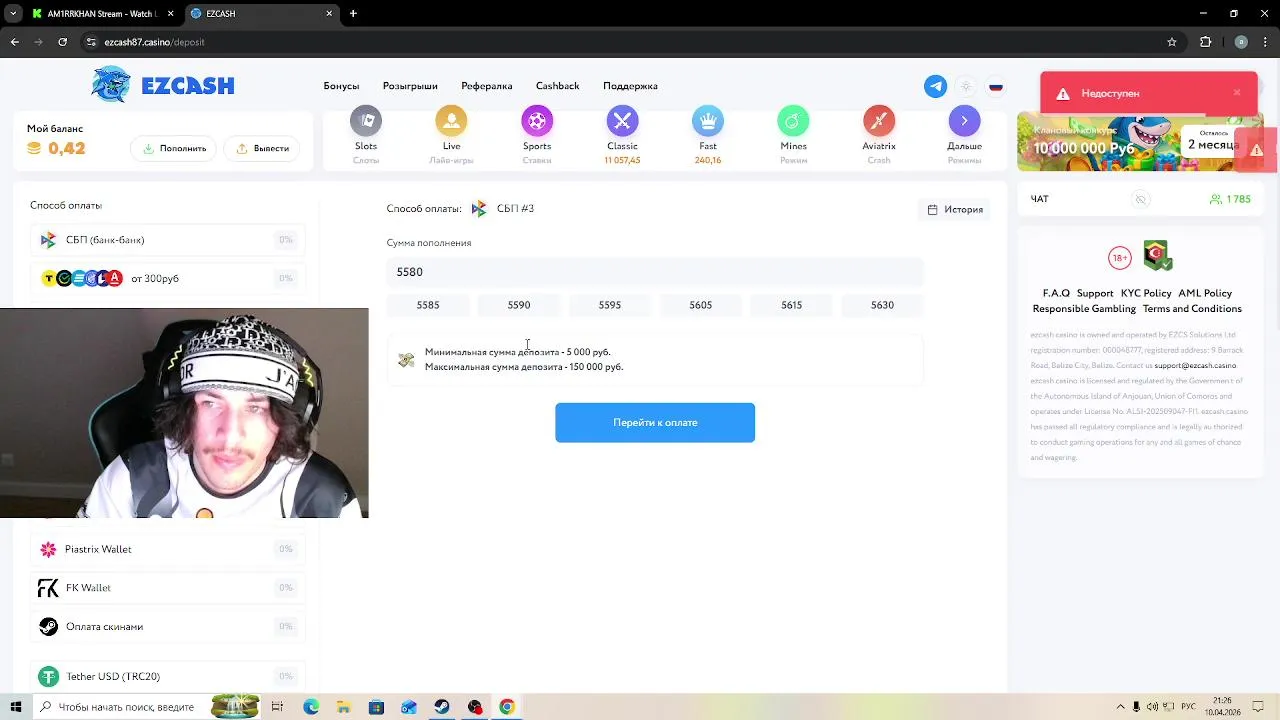Viewport: 1280px width, 720px height.
Task: Open the F.A.Q link
Action: point(1056,293)
